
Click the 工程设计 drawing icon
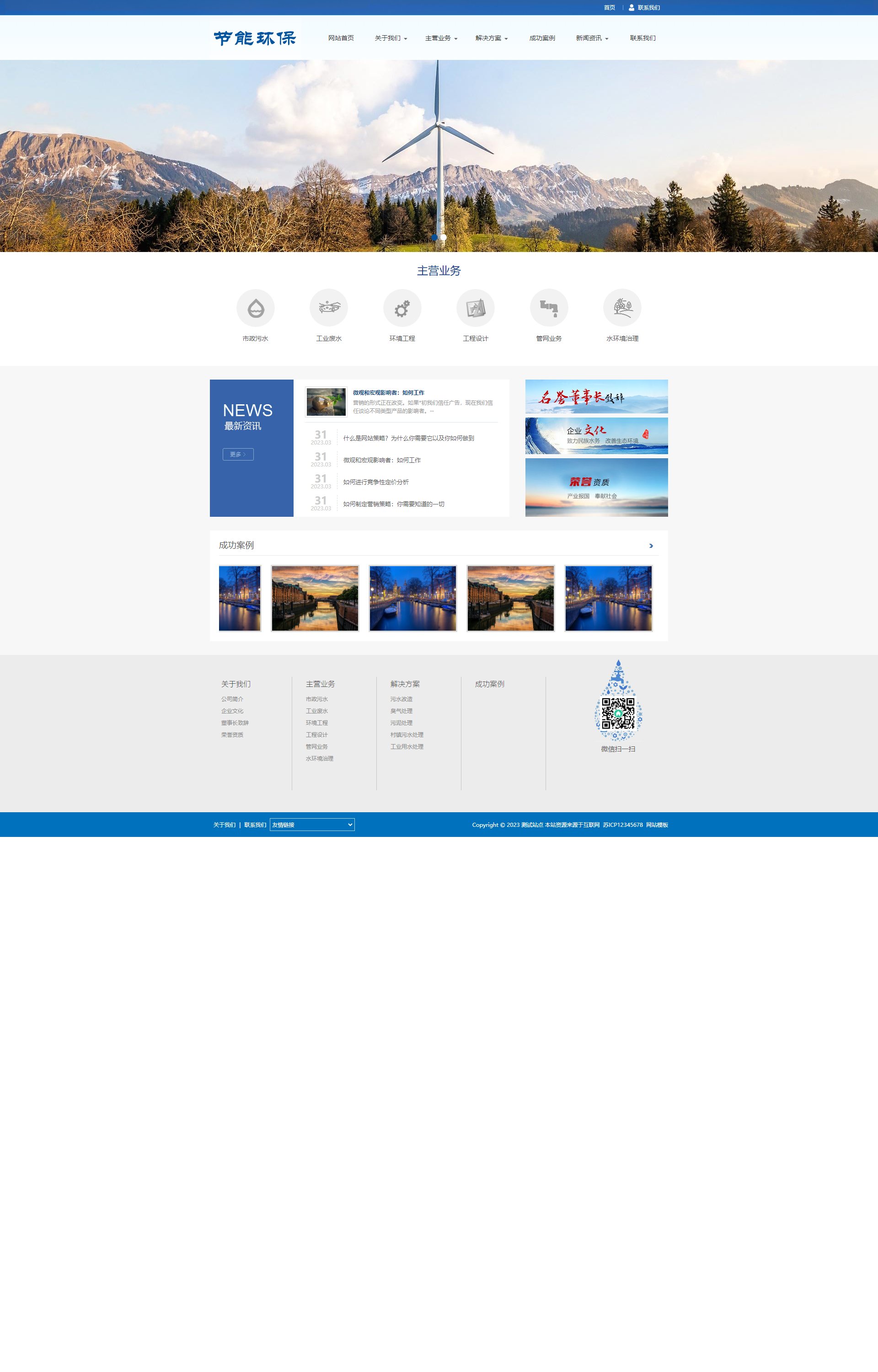(x=475, y=308)
